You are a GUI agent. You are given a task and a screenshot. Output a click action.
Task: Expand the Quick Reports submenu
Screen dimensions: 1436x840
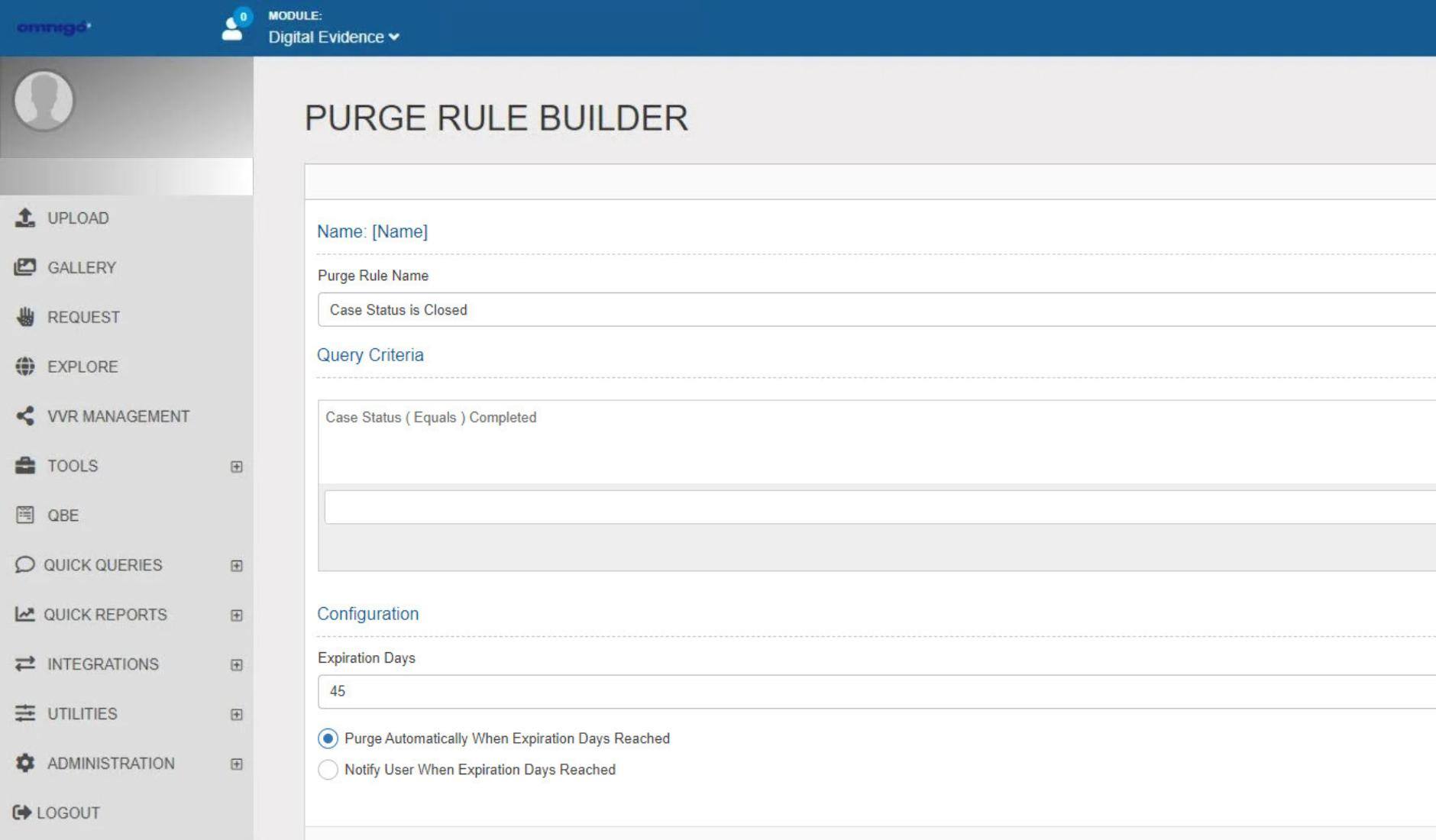[237, 615]
